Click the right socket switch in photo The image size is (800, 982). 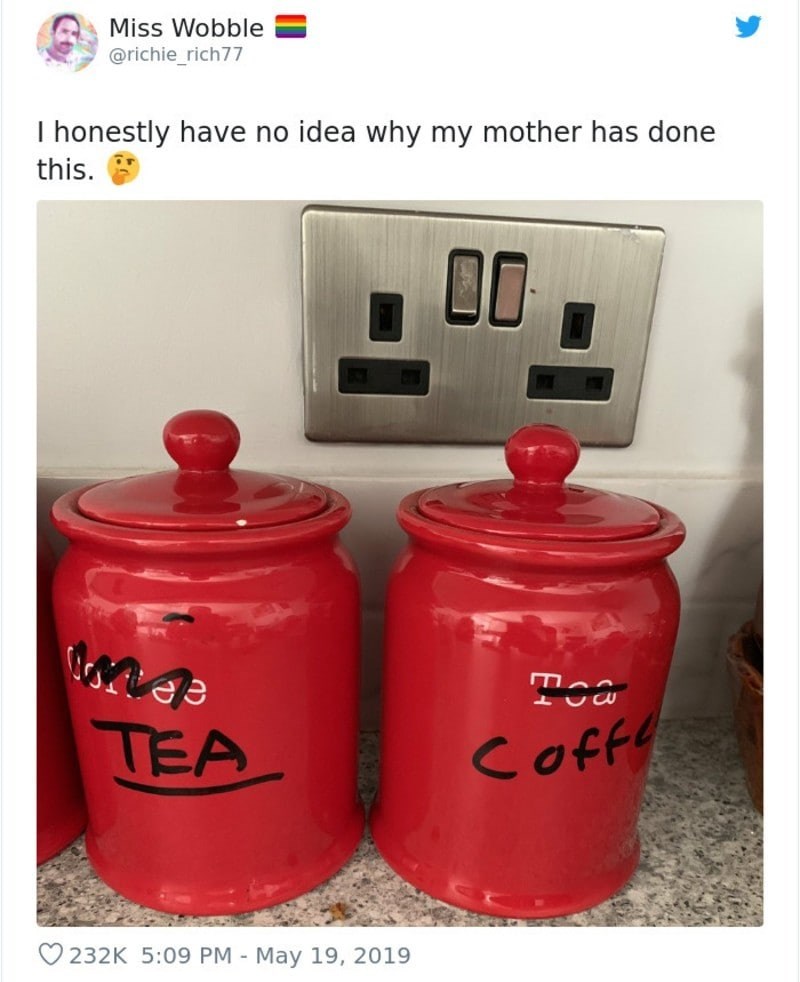[507, 289]
